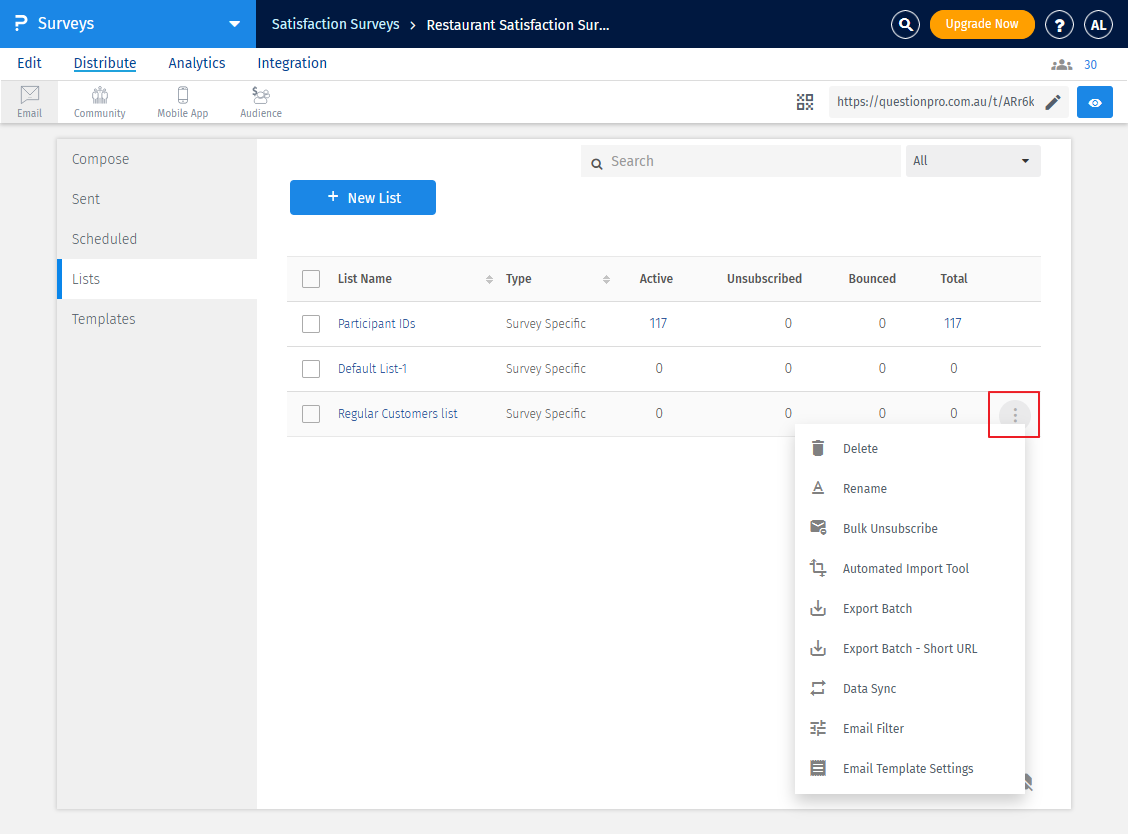The width and height of the screenshot is (1128, 834).
Task: Check the Participant IDs checkbox
Action: [311, 324]
